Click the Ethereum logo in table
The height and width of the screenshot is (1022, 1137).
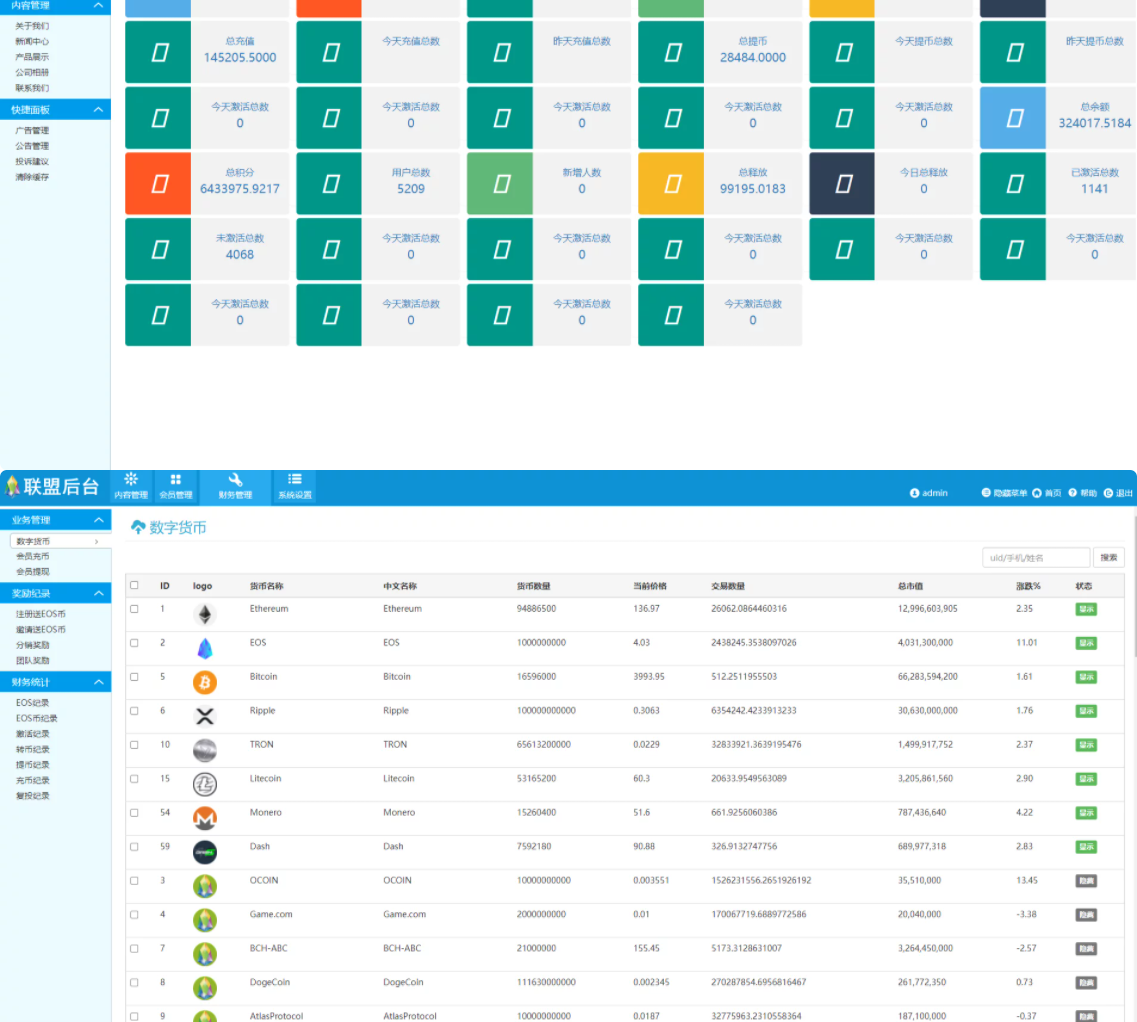204,615
